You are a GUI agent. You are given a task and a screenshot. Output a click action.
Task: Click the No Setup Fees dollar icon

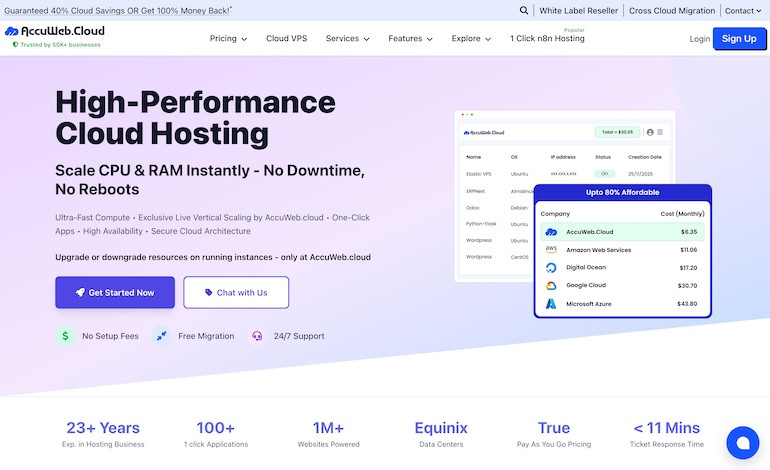point(65,336)
